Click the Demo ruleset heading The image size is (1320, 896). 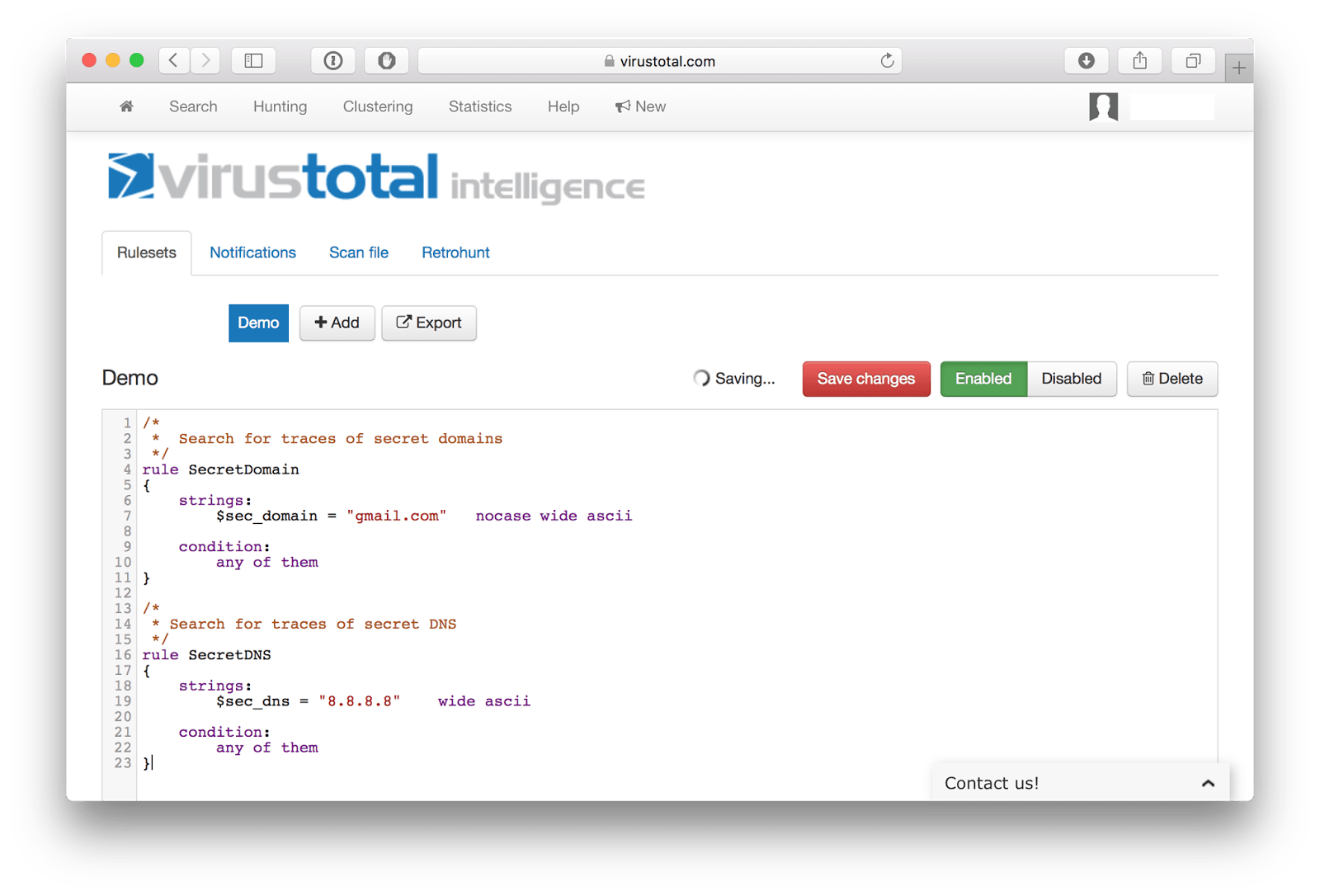click(130, 378)
